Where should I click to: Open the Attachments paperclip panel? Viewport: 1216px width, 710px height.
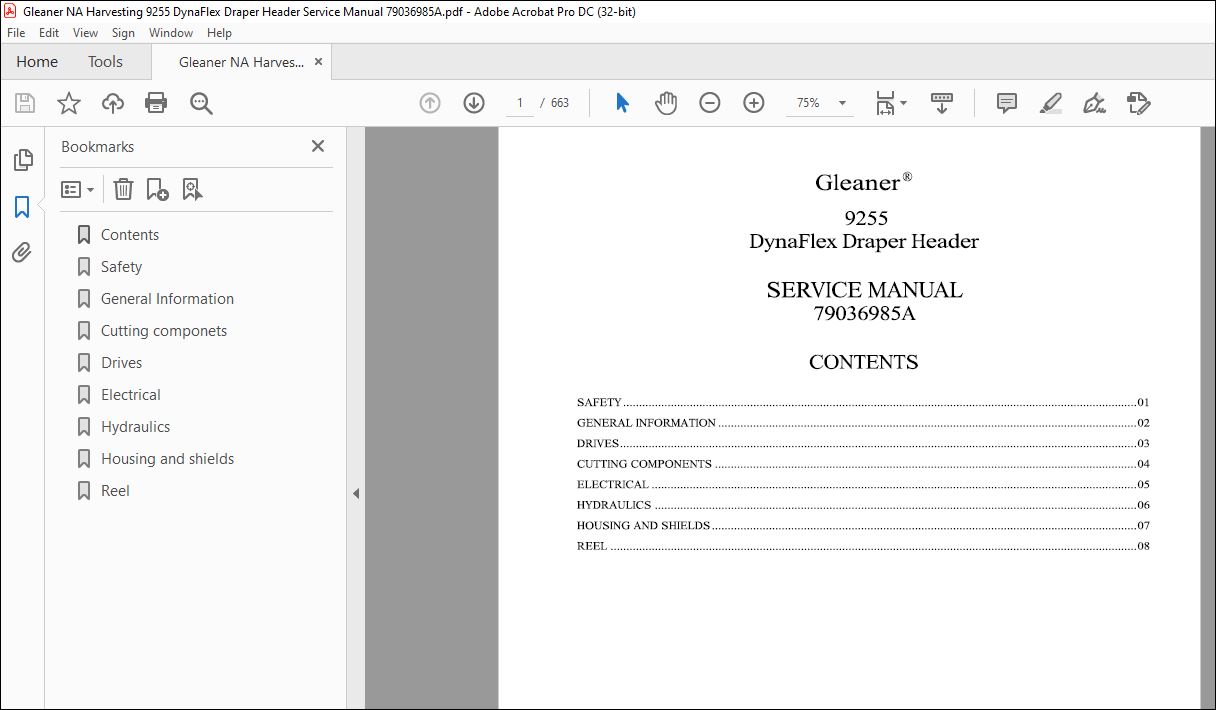pyautogui.click(x=22, y=252)
